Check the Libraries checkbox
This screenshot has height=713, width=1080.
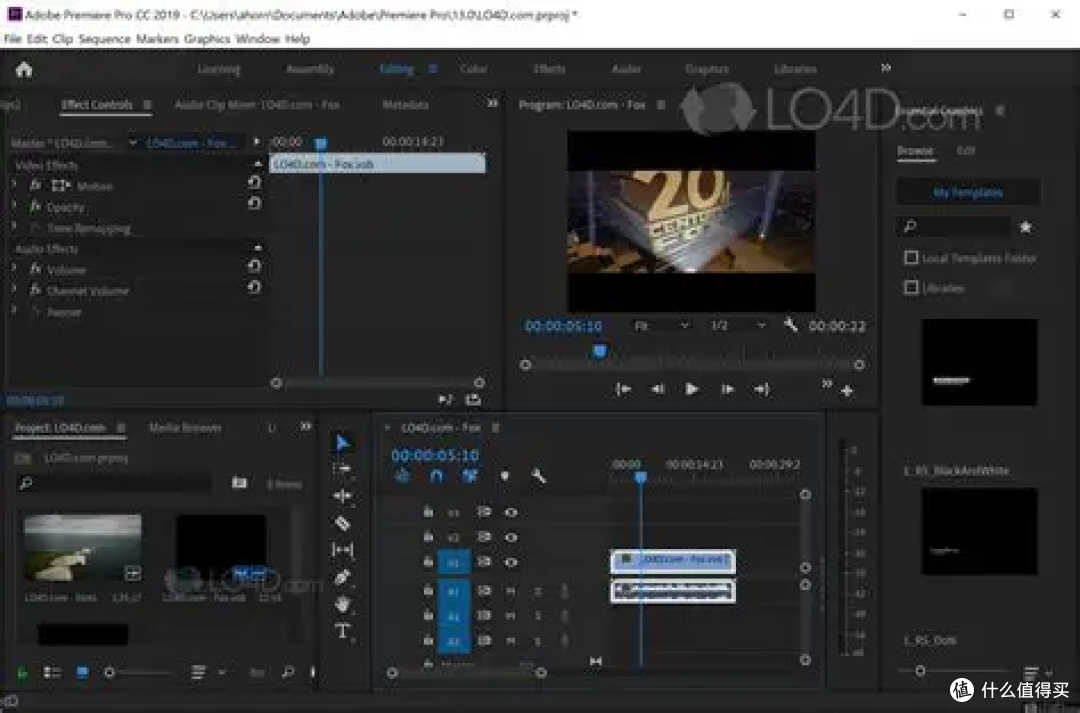click(911, 287)
